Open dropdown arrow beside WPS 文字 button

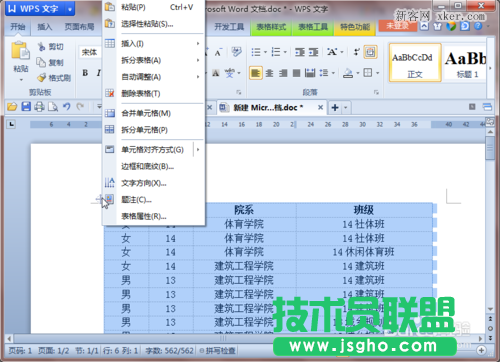click(70, 9)
